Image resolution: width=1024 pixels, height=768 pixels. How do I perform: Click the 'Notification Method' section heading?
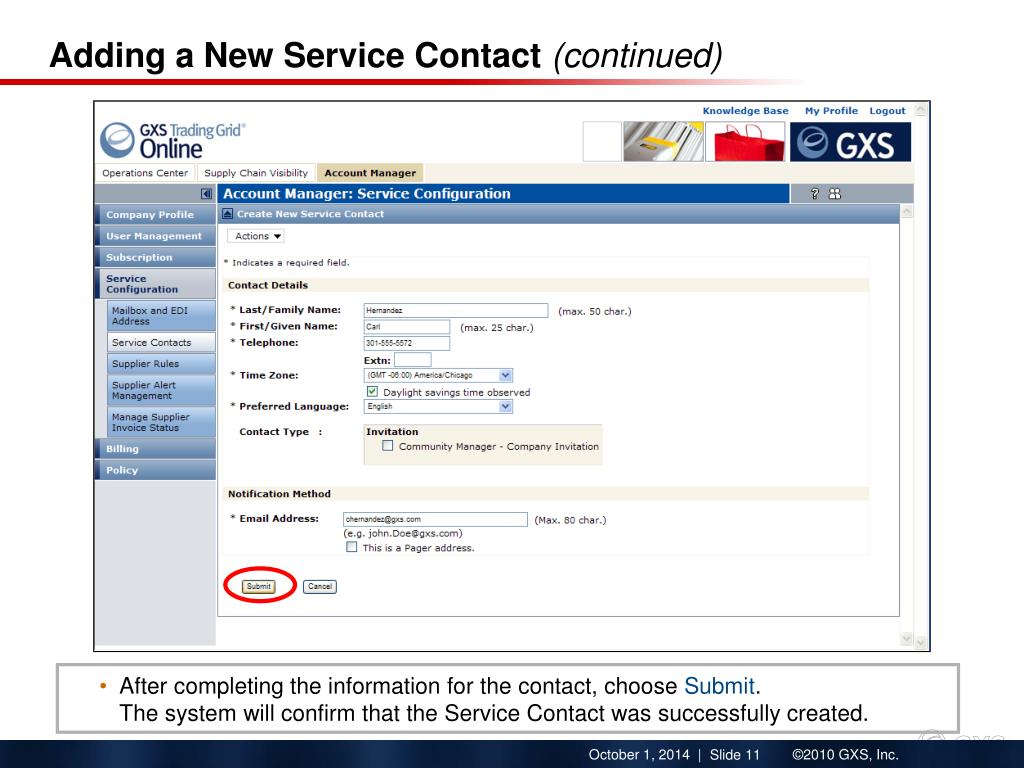click(x=279, y=494)
